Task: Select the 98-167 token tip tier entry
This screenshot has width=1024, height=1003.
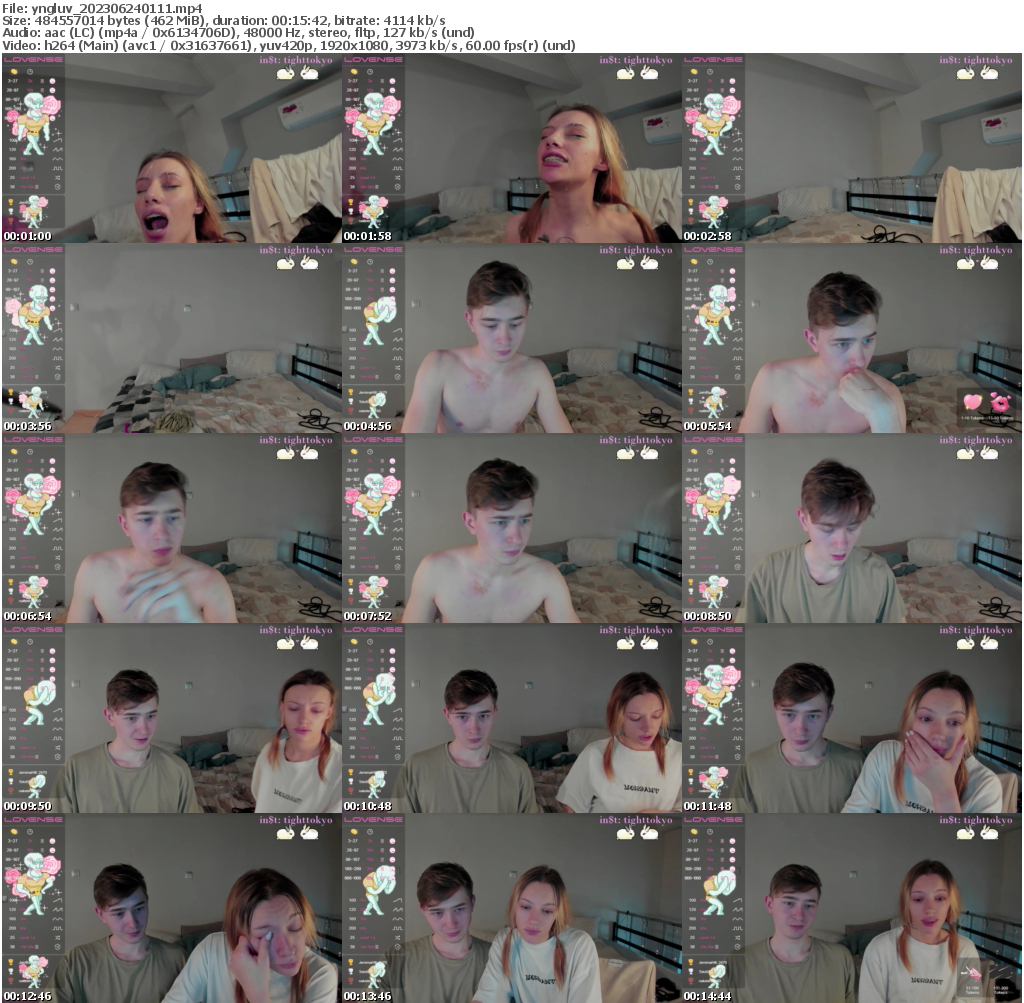Action: pyautogui.click(x=11, y=100)
